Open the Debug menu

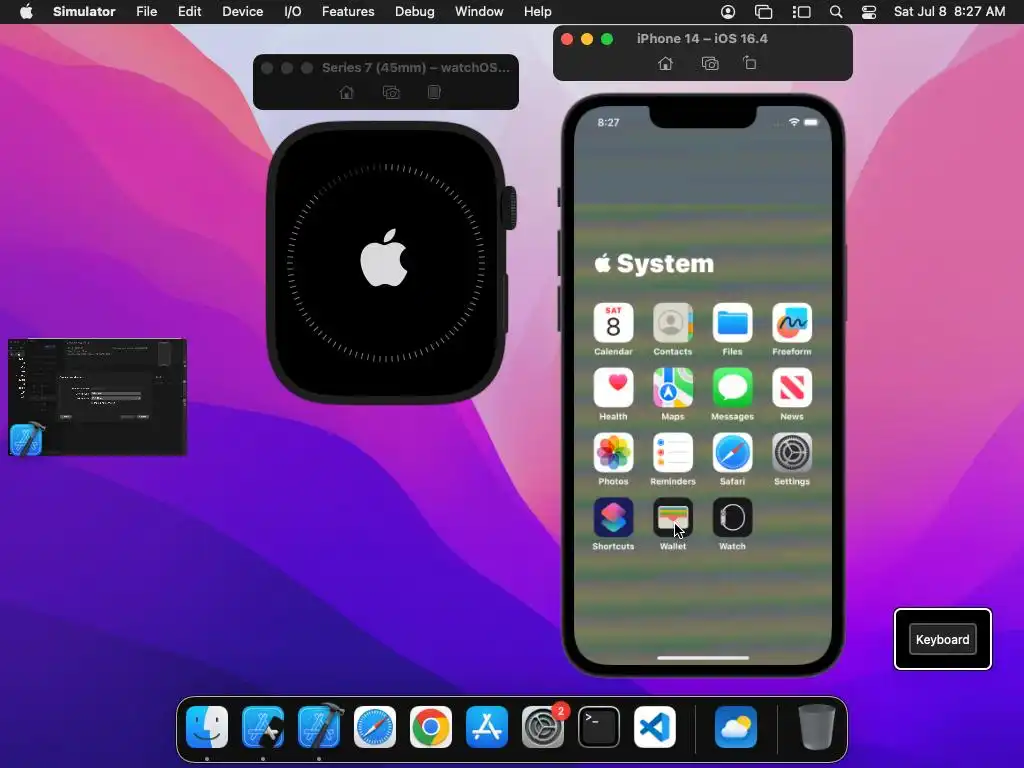click(x=415, y=12)
